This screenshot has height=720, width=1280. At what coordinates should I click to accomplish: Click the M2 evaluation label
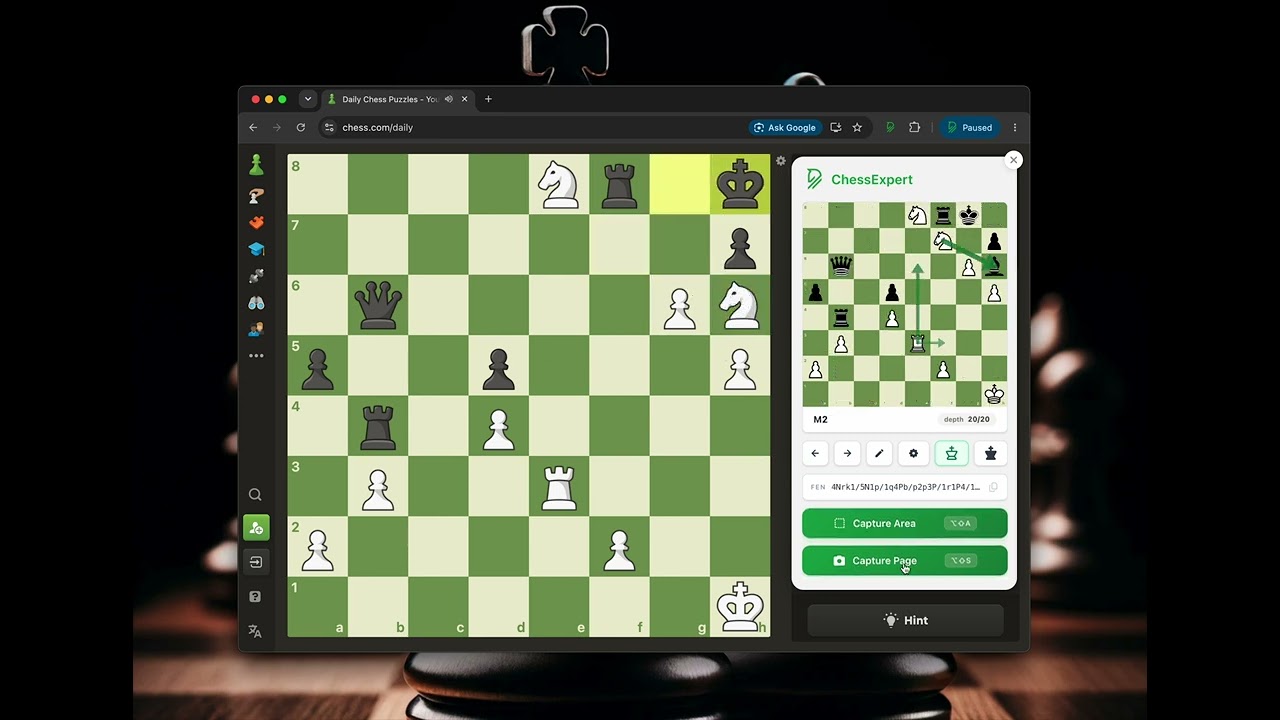821,420
